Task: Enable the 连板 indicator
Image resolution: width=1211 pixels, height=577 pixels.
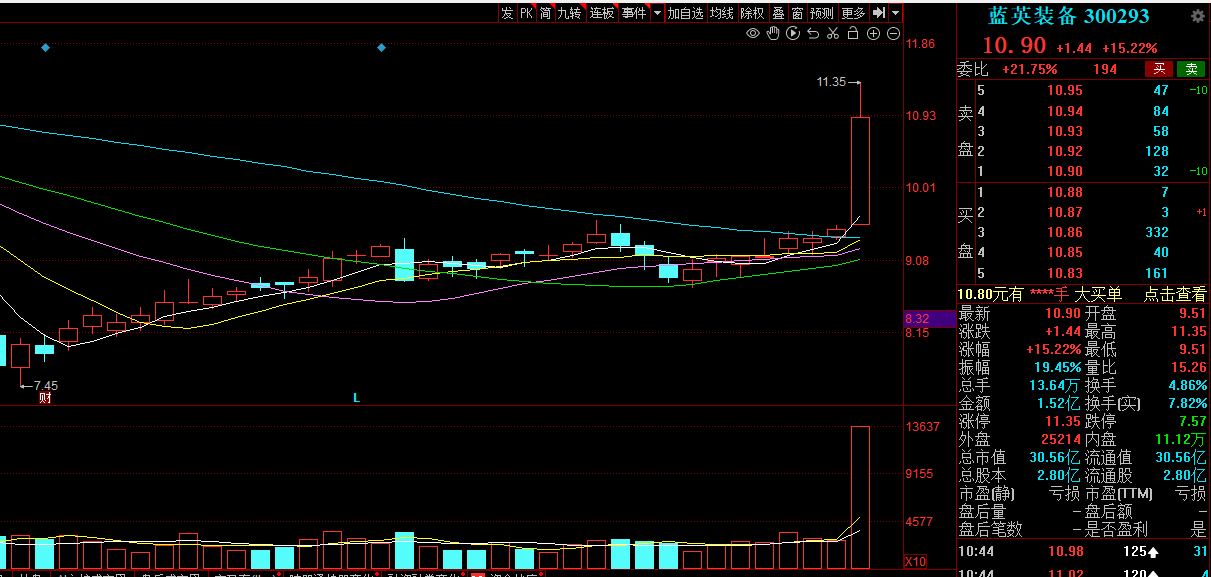Action: (602, 13)
